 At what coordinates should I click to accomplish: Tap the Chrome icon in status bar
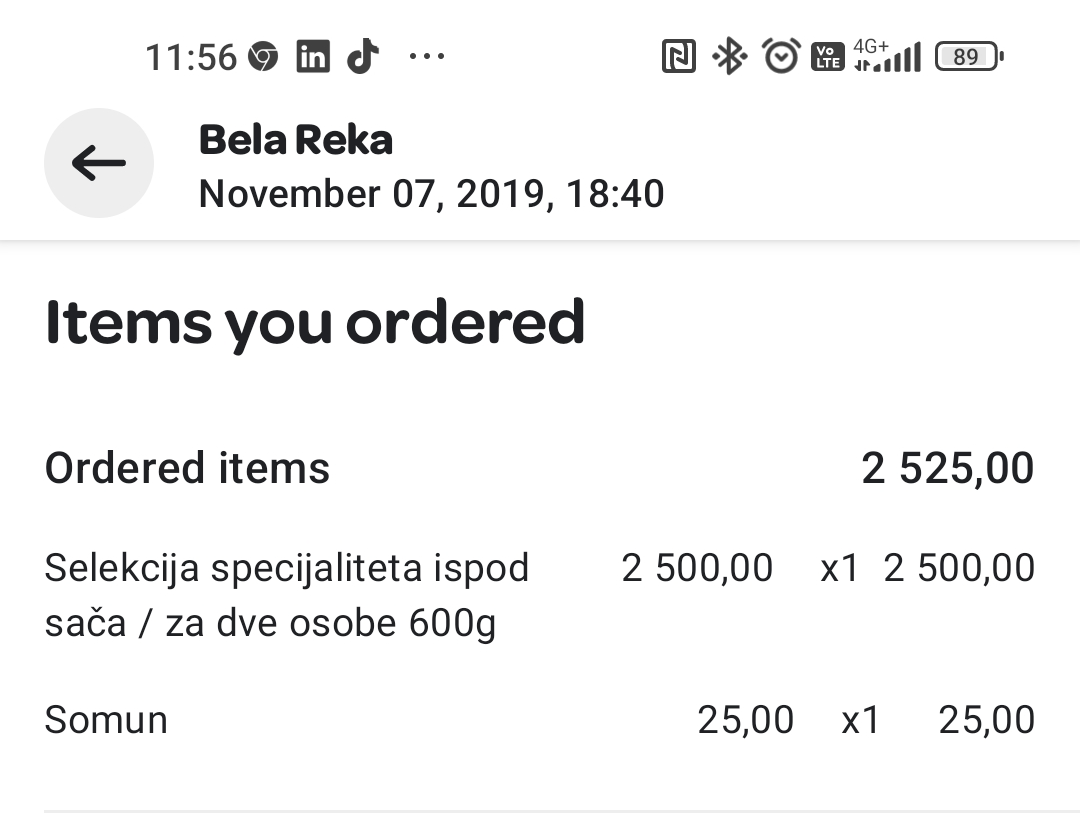263,57
